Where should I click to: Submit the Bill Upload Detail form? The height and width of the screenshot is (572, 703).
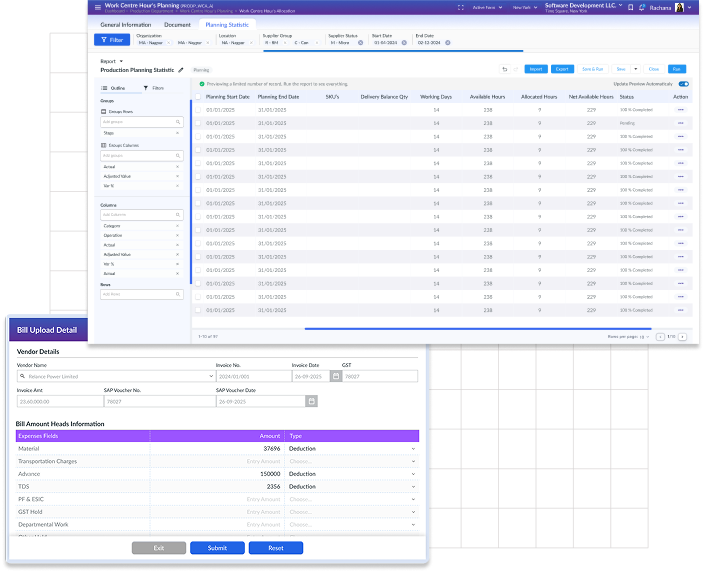point(217,548)
